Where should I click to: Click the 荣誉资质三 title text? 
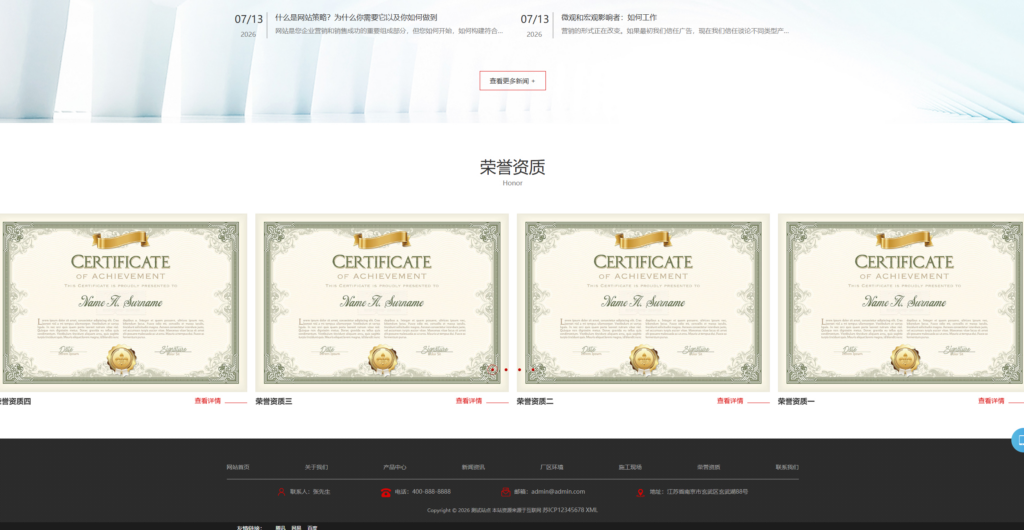pos(274,401)
